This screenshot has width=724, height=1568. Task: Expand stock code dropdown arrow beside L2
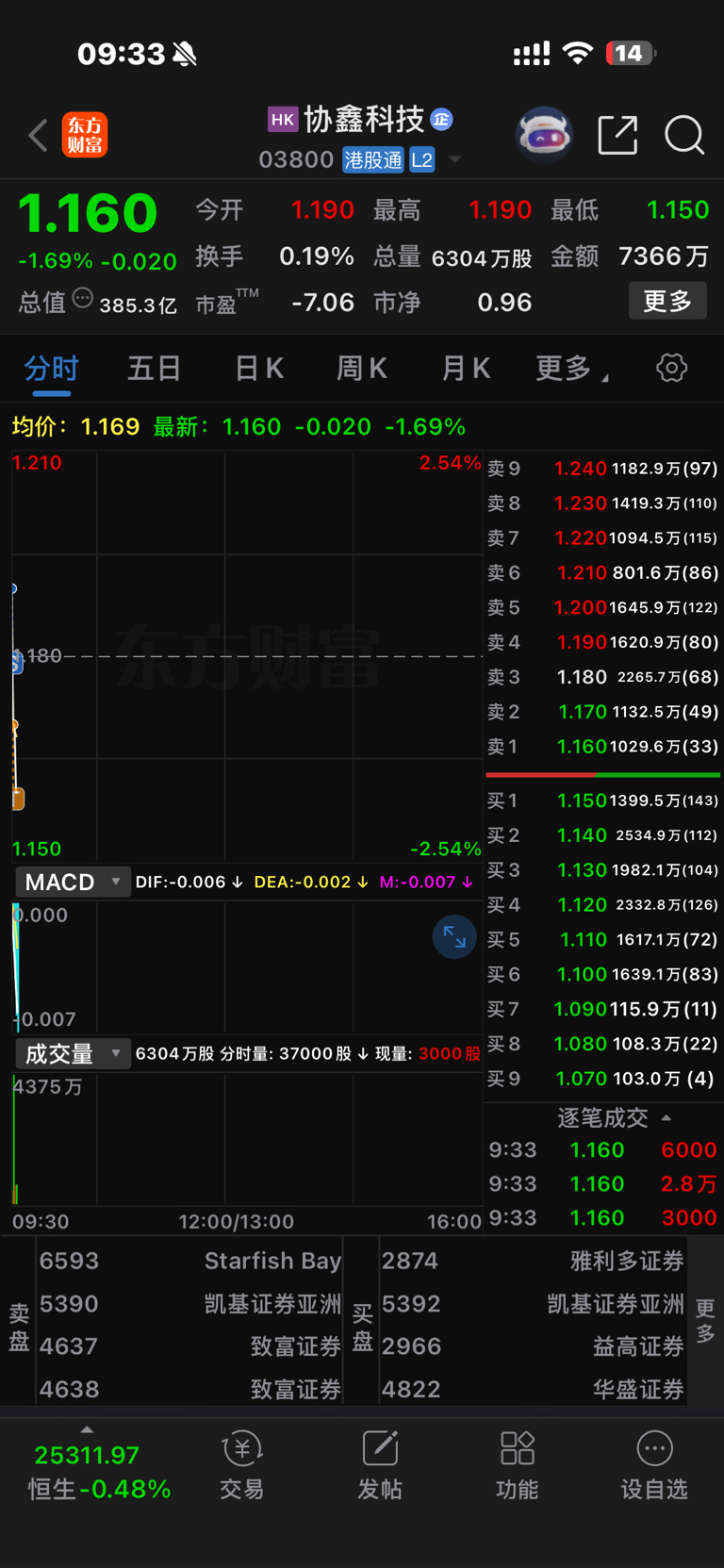pyautogui.click(x=455, y=159)
